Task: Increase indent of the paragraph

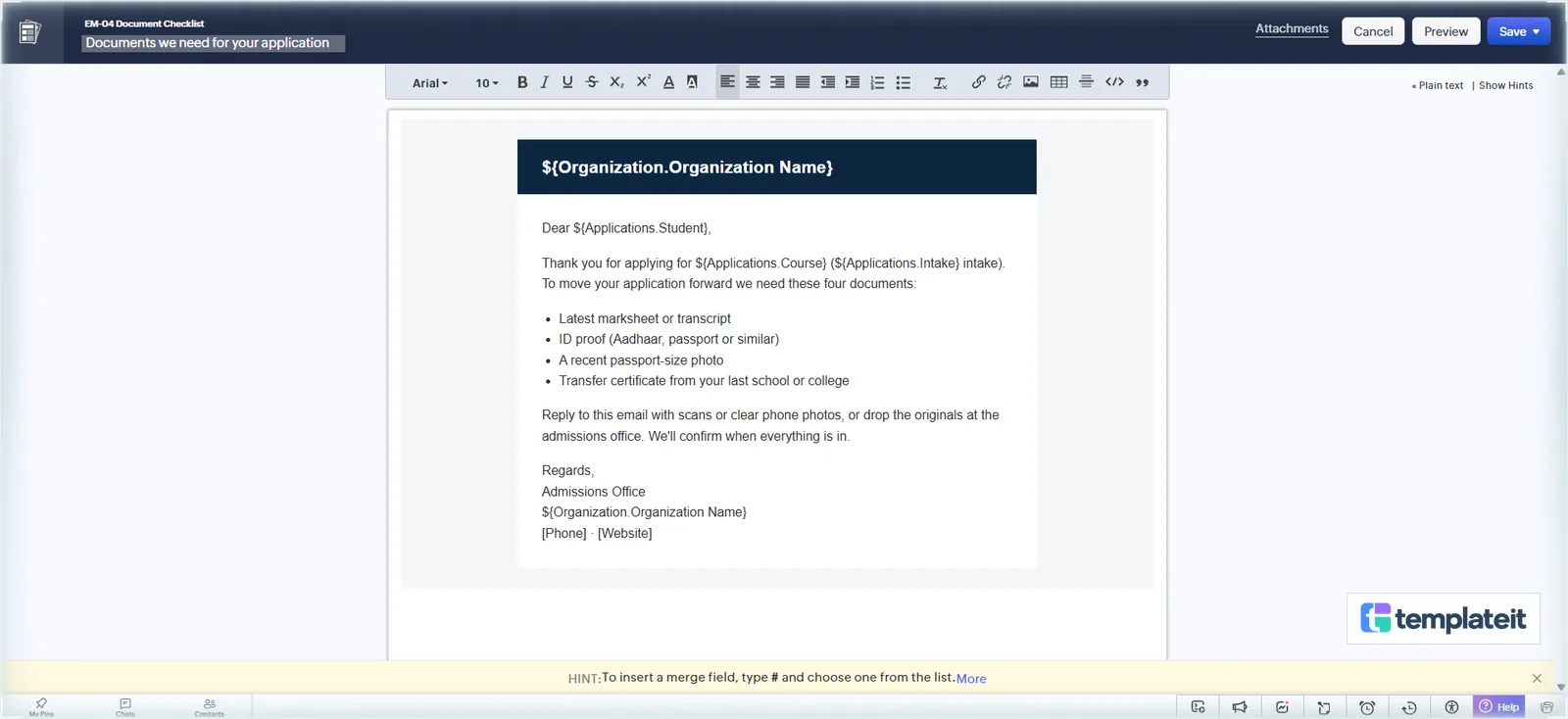Action: (853, 82)
